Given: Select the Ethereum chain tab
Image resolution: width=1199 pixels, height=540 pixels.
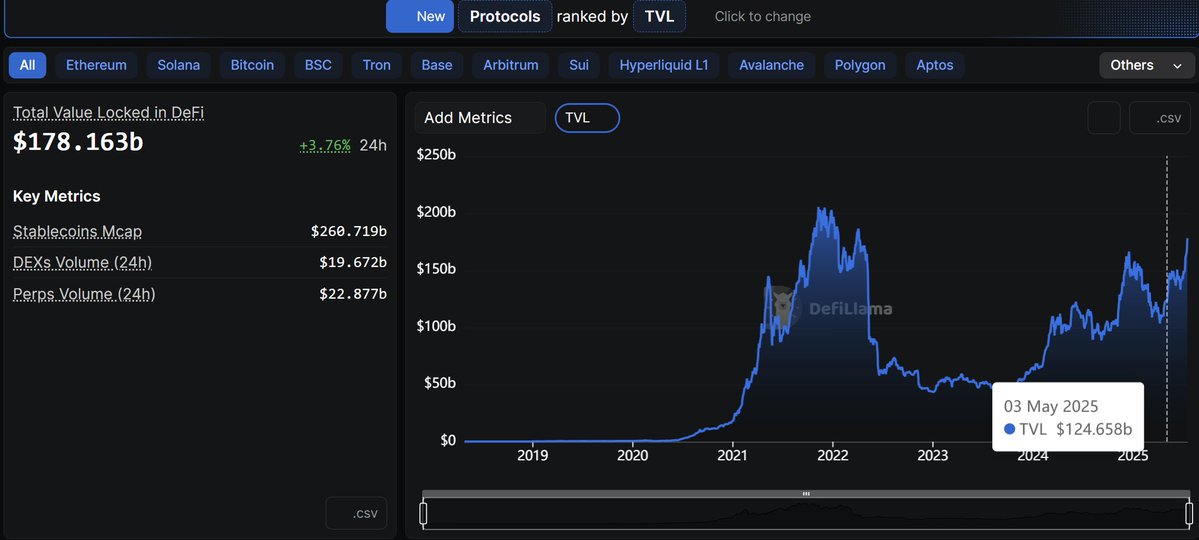Looking at the screenshot, I should [96, 65].
